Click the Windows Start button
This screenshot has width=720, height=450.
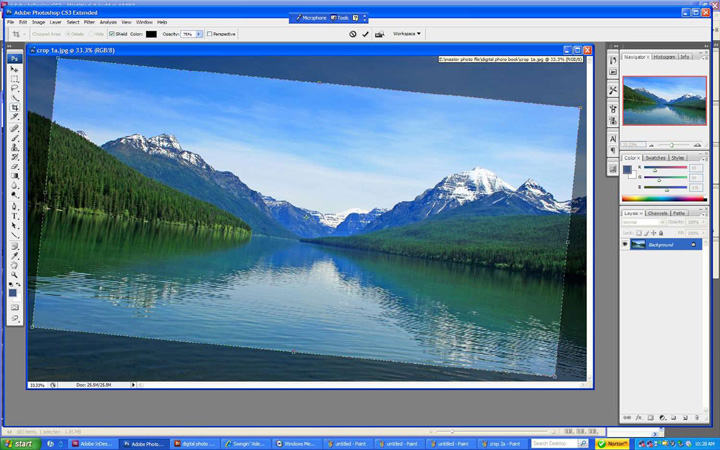pyautogui.click(x=18, y=443)
